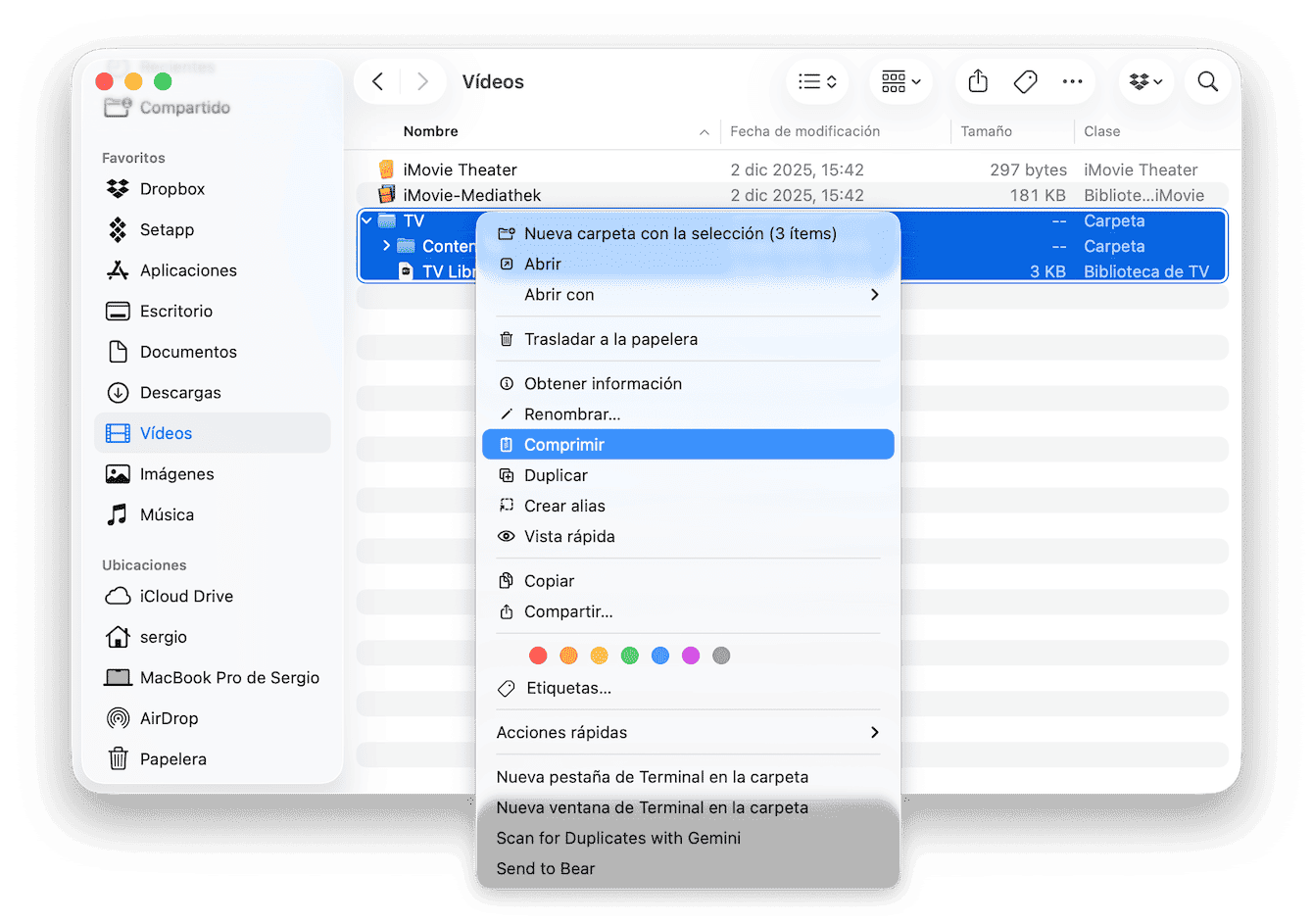Apply the green tag color
Viewport: 1313px width, 924px height.
click(x=630, y=656)
